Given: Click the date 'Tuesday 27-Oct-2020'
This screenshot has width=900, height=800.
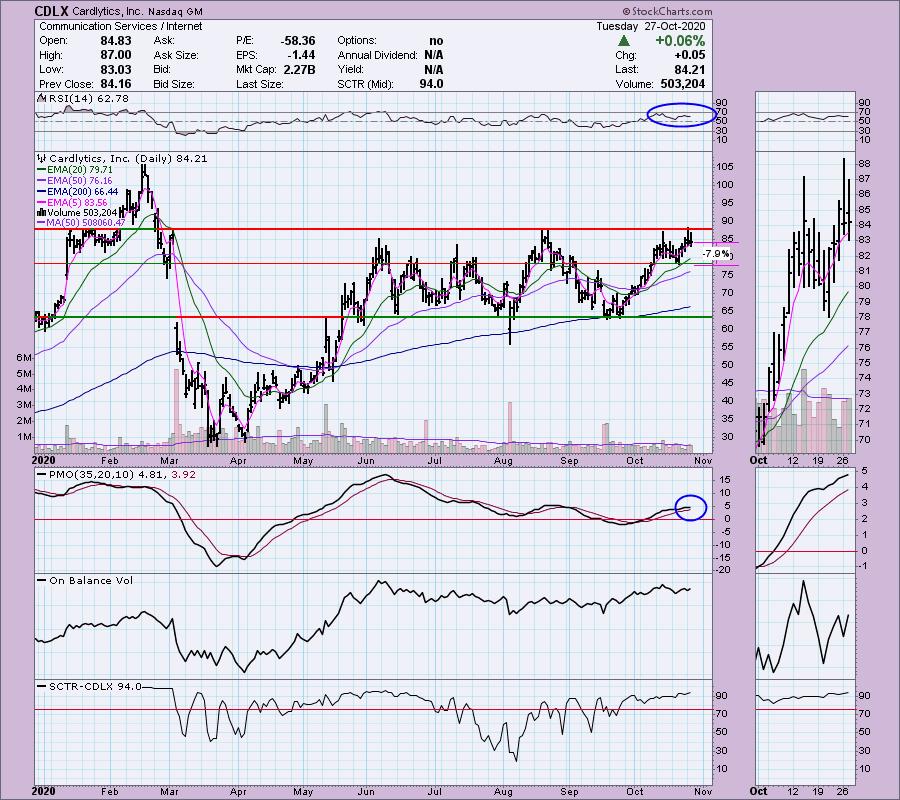Looking at the screenshot, I should (650, 26).
